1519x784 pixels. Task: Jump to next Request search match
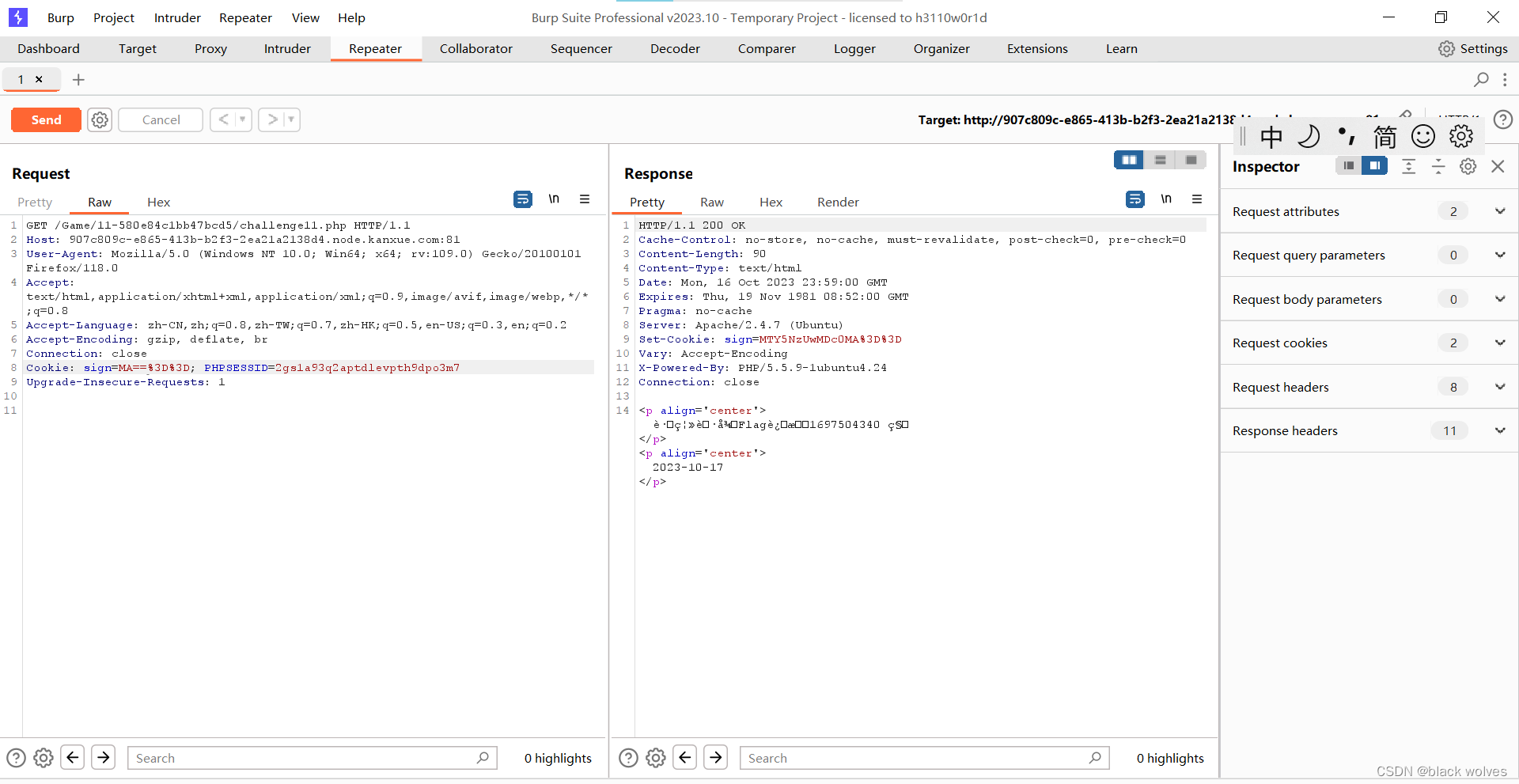pyautogui.click(x=103, y=758)
